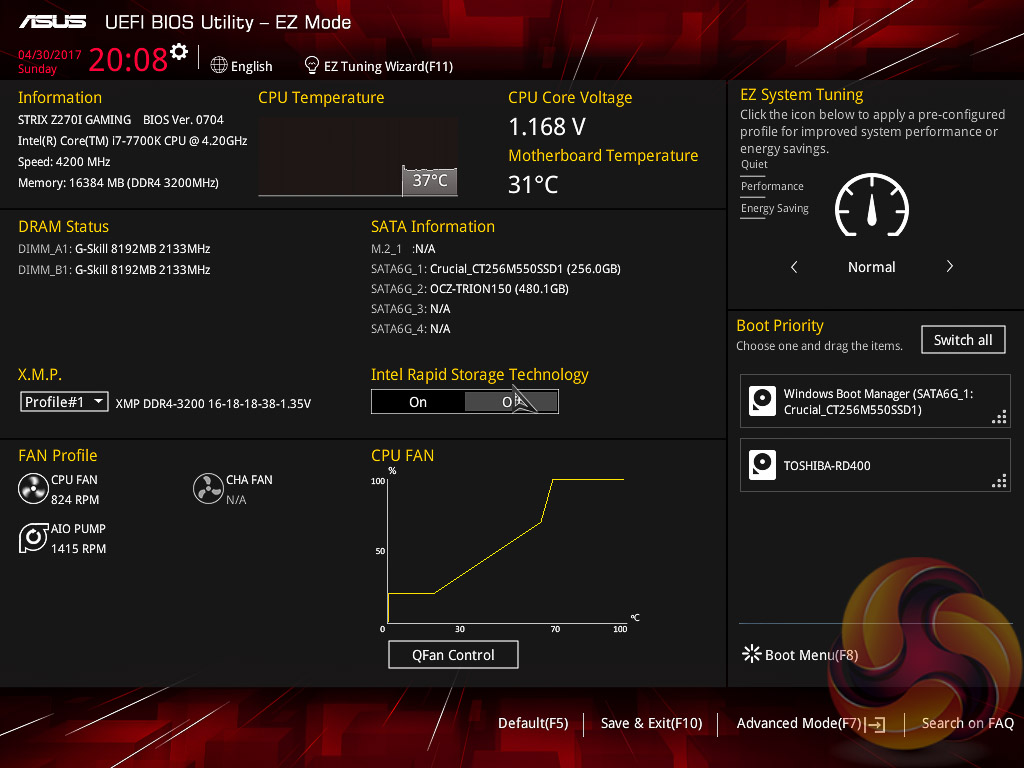Change language from English
This screenshot has height=768, width=1024.
[x=251, y=66]
